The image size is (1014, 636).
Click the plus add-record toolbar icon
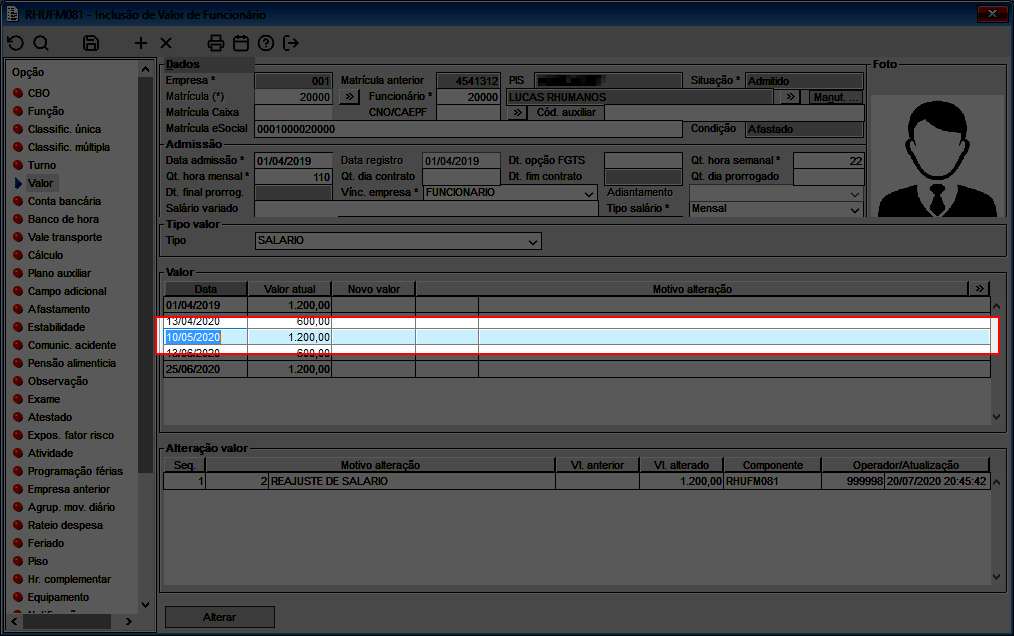point(140,43)
